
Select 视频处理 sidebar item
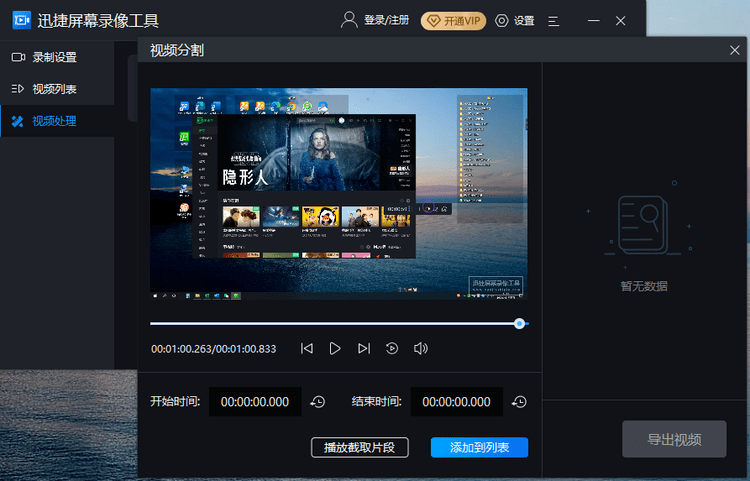pos(57,121)
